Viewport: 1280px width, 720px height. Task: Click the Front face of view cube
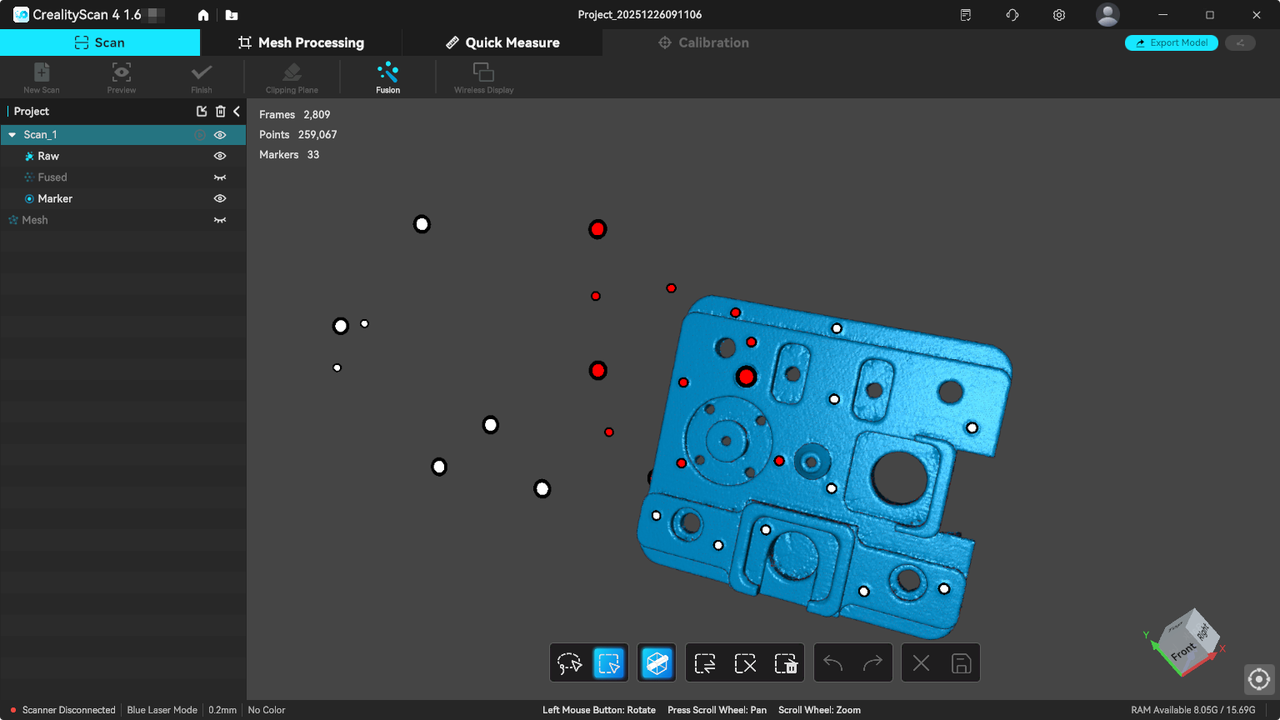click(x=1183, y=652)
